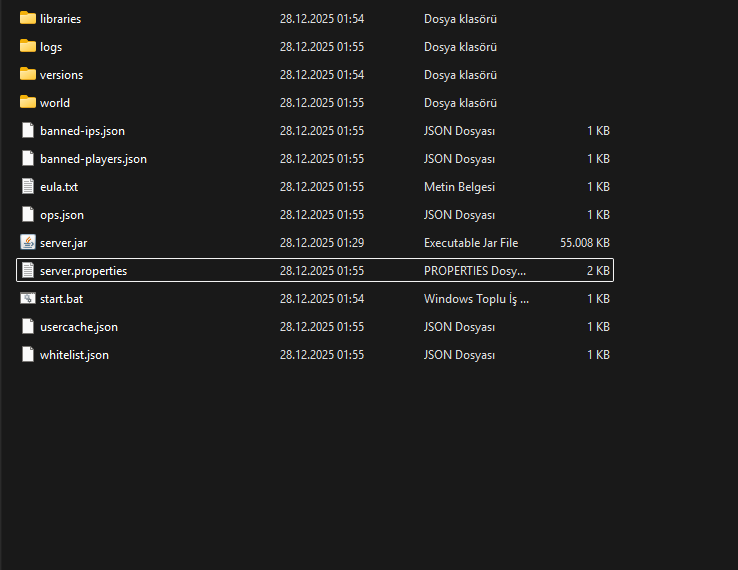Click the JSON Dosyası type of banned-players.json
Image resolution: width=738 pixels, height=570 pixels.
click(459, 159)
